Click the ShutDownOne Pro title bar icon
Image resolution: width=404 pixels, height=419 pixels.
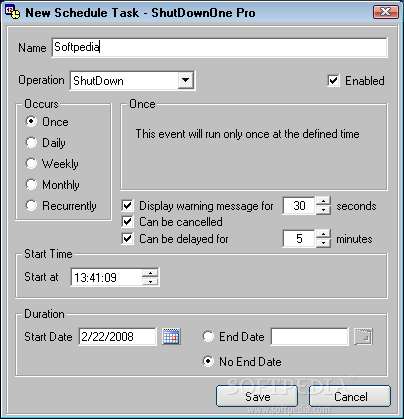(13, 12)
